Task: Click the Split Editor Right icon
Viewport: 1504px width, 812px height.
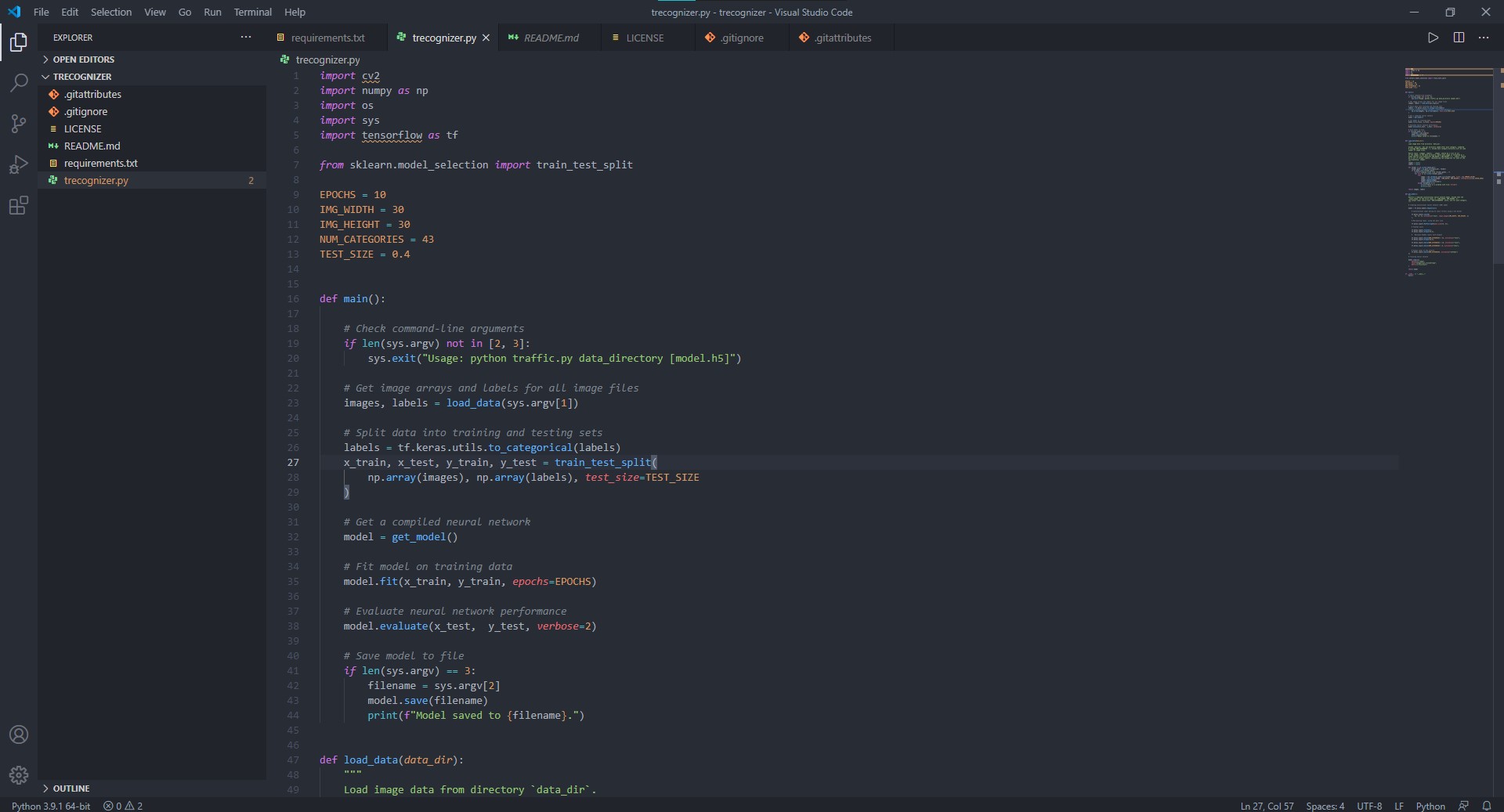Action: pos(1459,38)
